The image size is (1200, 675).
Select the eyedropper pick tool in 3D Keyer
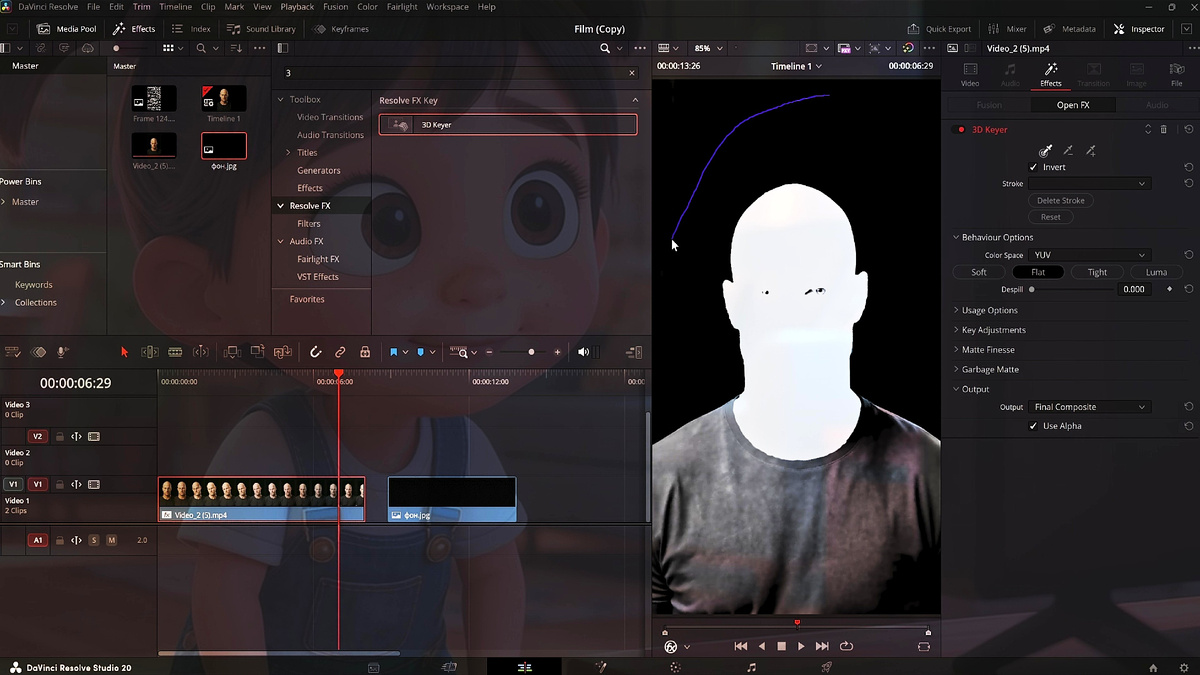click(x=1045, y=151)
